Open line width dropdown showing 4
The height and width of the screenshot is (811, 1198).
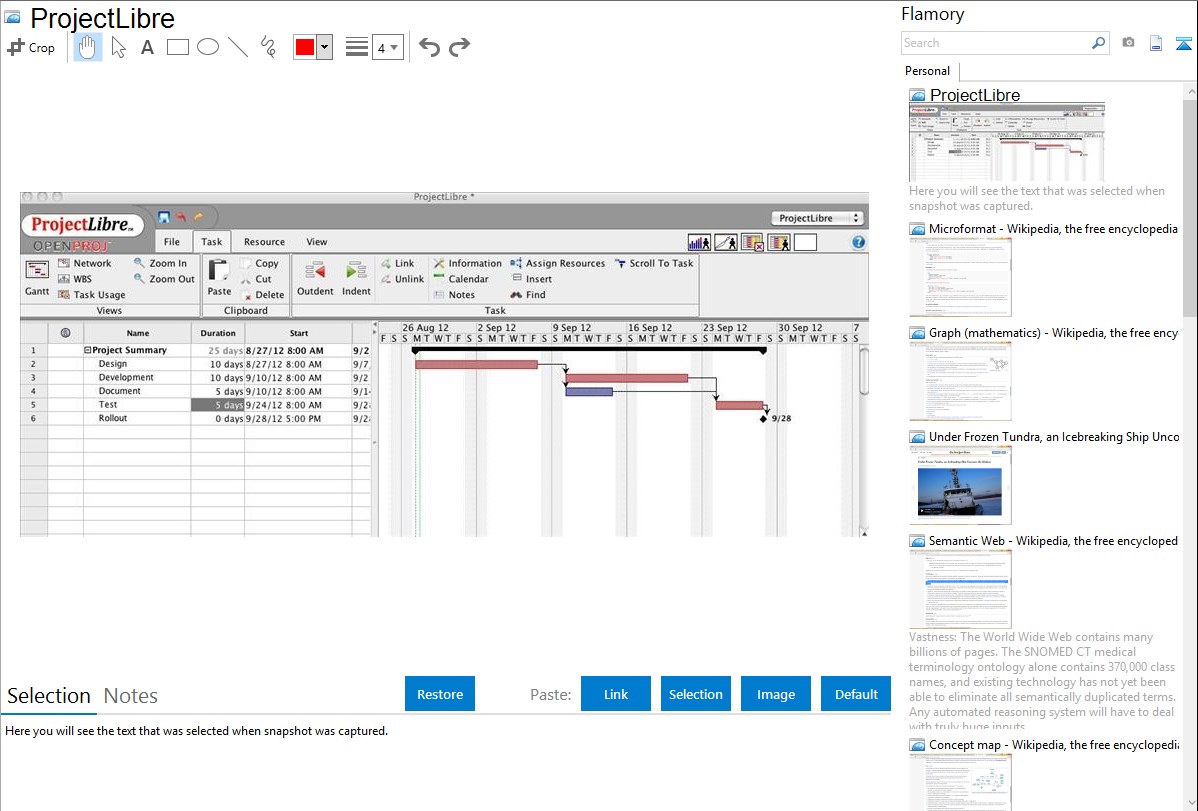point(388,47)
